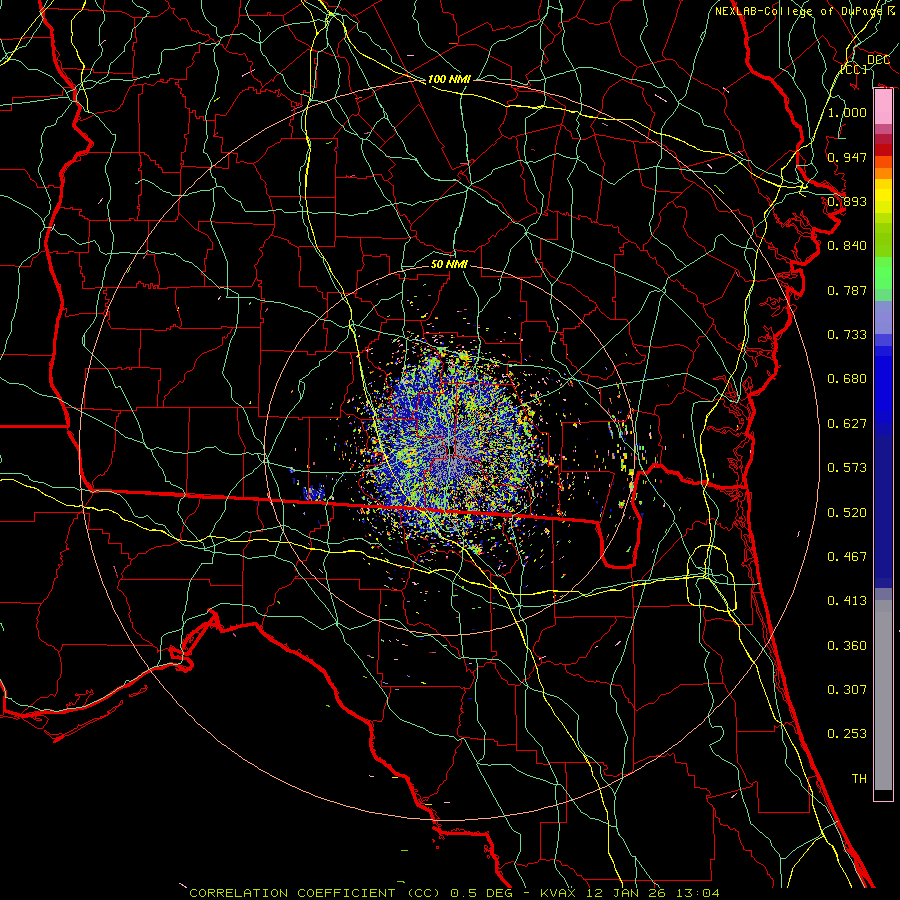Viewport: 900px width, 900px height.
Task: Click the 0.893 legend value
Action: (847, 201)
